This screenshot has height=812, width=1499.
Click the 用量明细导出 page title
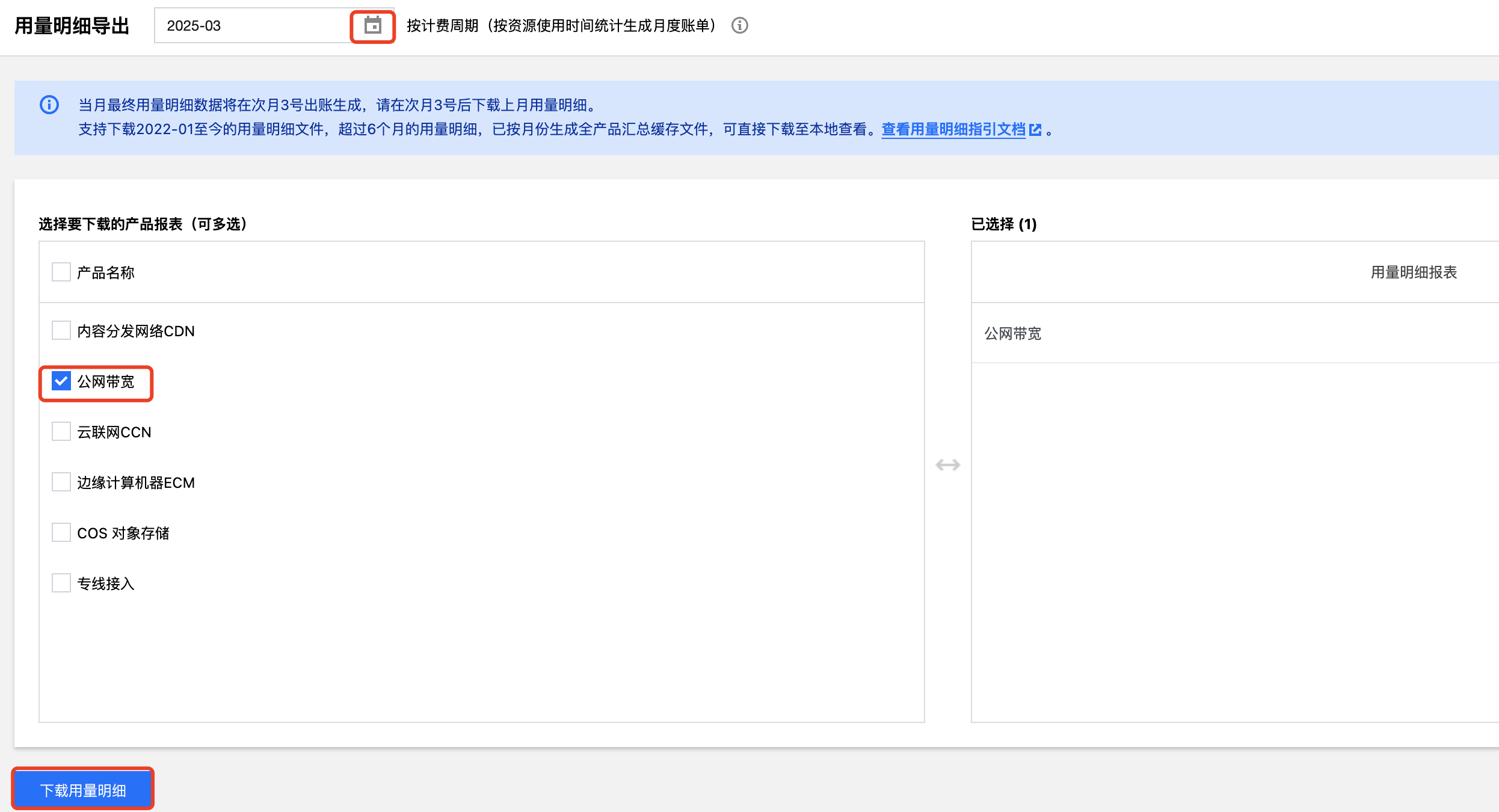click(72, 26)
